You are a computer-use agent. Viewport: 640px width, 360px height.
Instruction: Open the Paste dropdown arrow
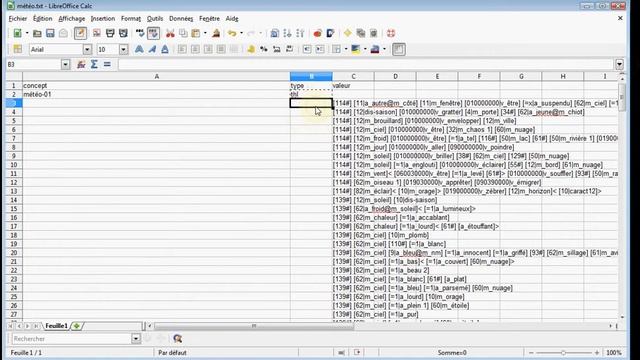pos(205,33)
